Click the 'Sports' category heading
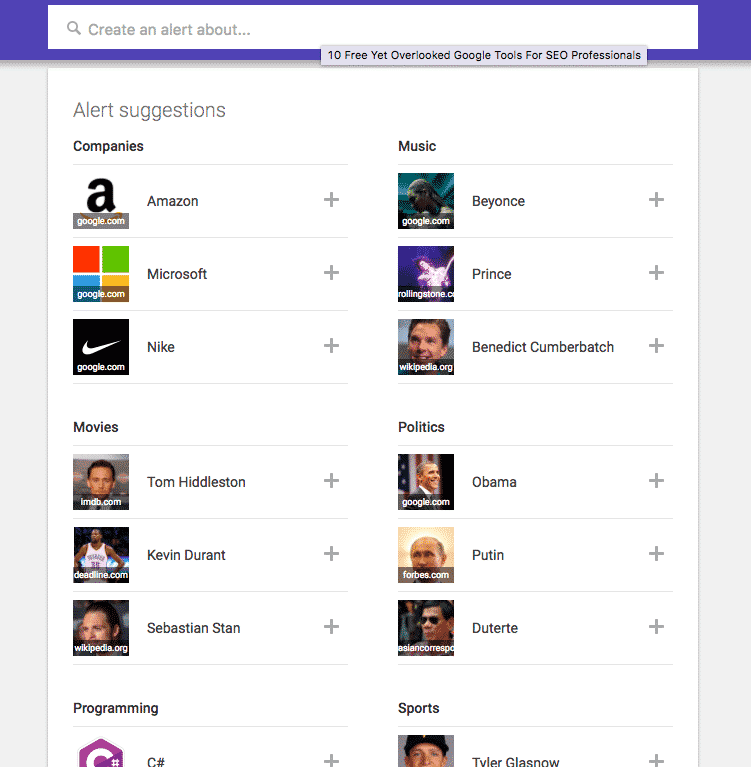Screen dimensions: 751x767 point(419,708)
